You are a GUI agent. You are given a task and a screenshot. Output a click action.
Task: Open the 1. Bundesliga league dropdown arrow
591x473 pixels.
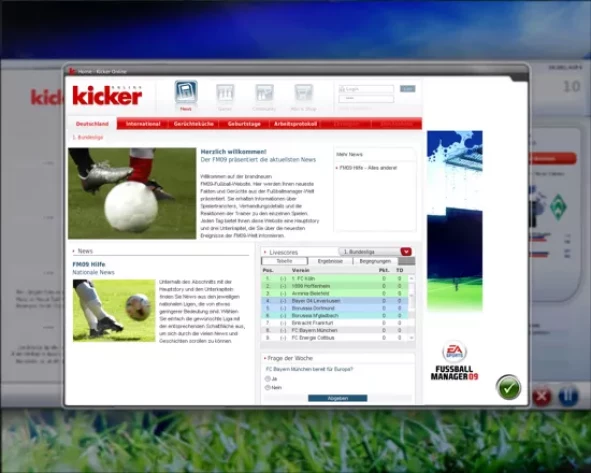406,251
